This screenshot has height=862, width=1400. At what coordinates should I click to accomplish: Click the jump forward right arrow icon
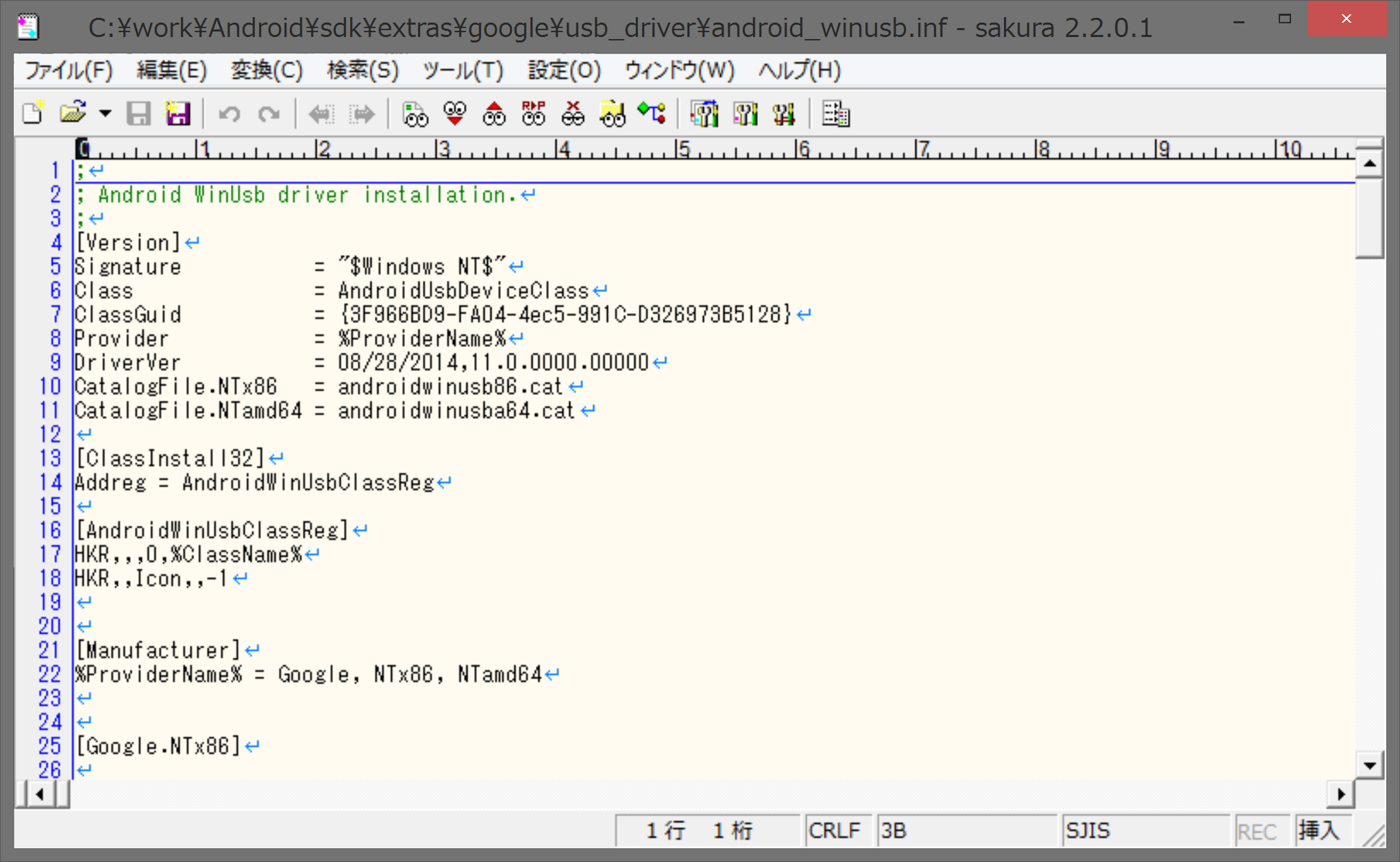363,113
